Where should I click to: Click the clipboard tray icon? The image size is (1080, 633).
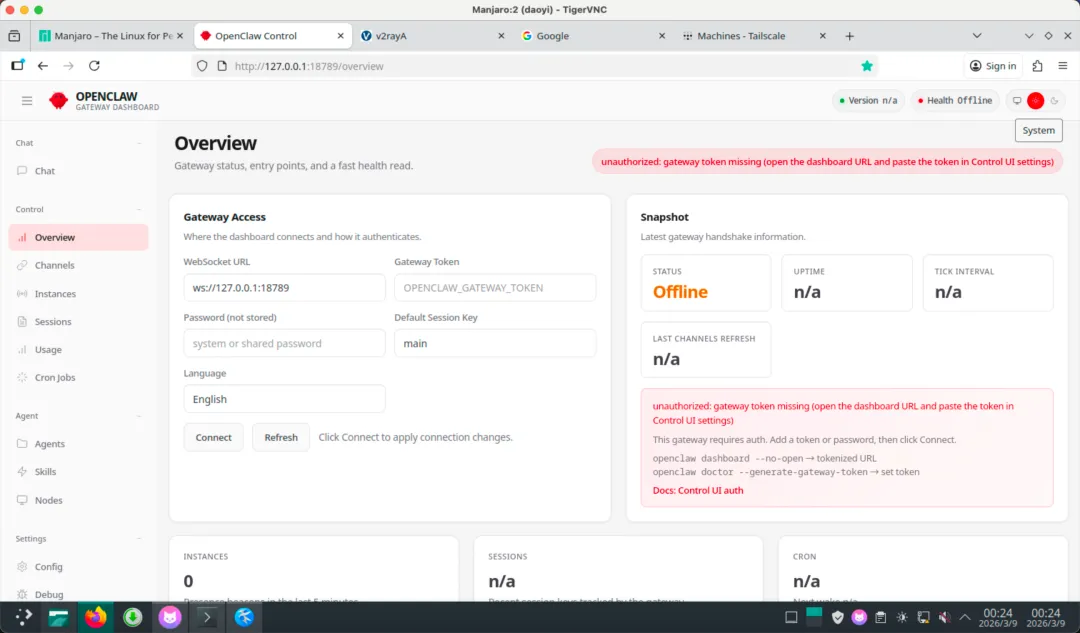tap(880, 617)
